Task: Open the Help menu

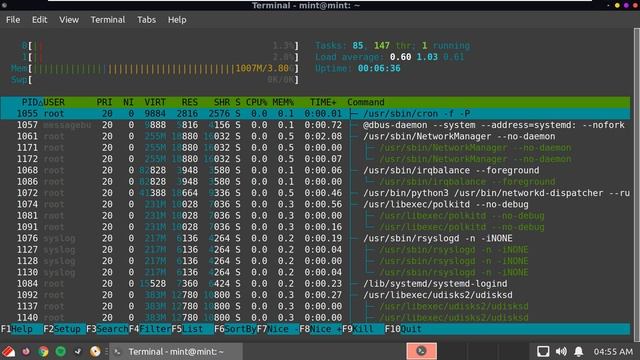Action: (x=177, y=20)
